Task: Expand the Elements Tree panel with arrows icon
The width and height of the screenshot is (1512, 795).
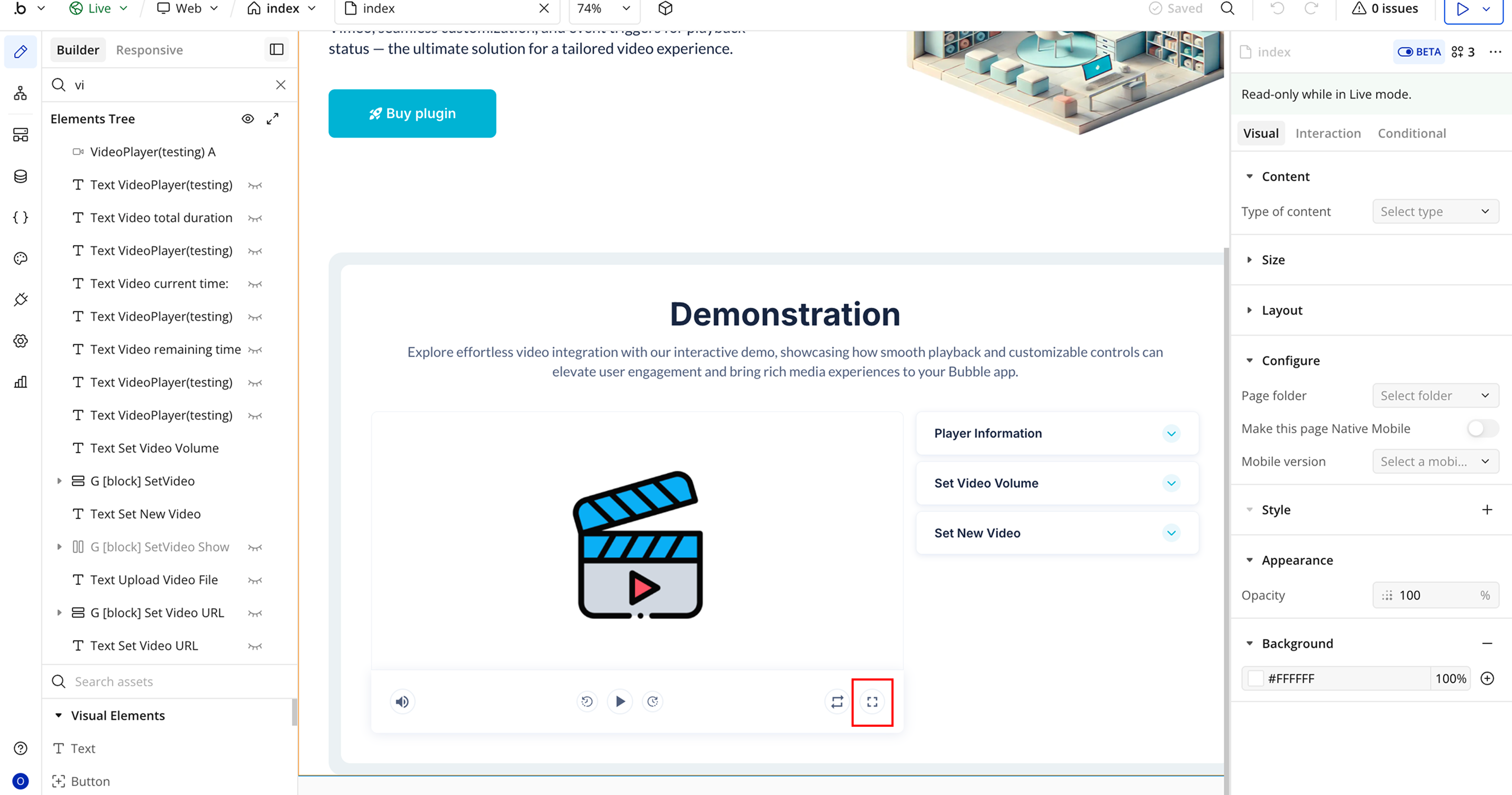Action: [272, 119]
